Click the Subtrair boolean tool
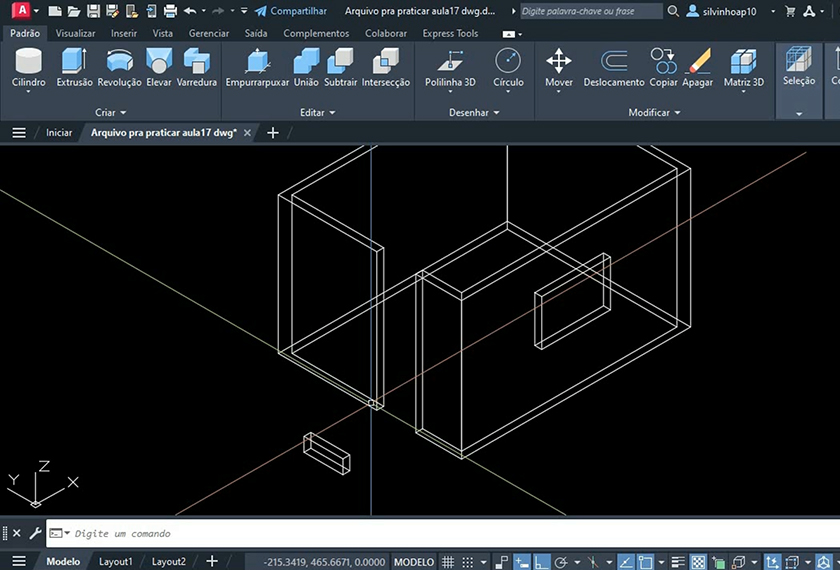This screenshot has width=840, height=570. pos(340,68)
